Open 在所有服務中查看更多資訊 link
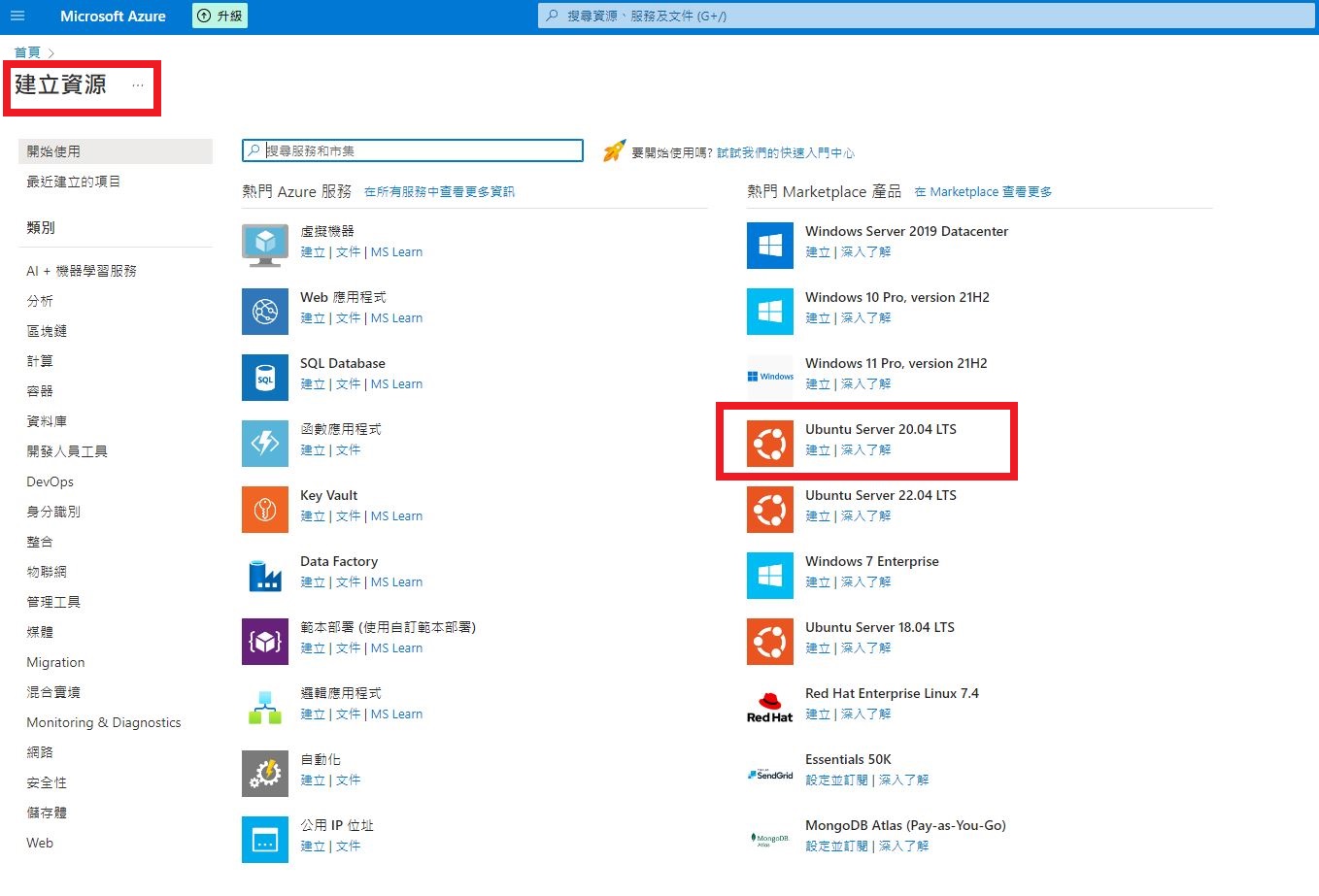1319x896 pixels. (439, 192)
